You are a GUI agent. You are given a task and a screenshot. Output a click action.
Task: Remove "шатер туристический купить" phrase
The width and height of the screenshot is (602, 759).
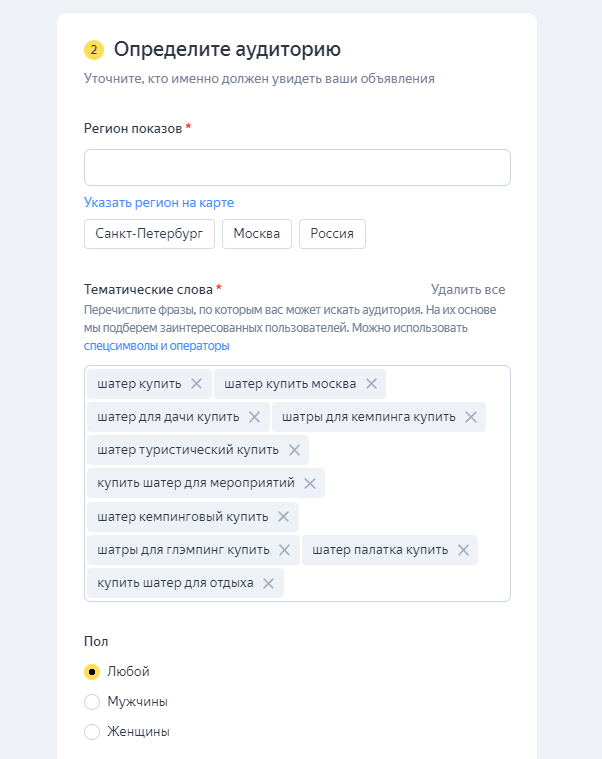coord(294,450)
